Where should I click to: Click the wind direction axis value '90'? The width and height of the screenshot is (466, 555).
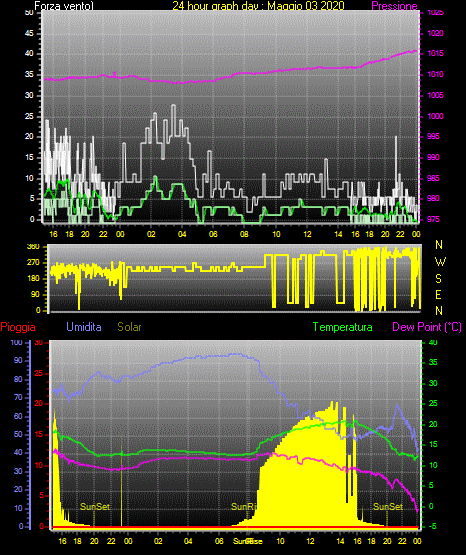click(x=35, y=294)
